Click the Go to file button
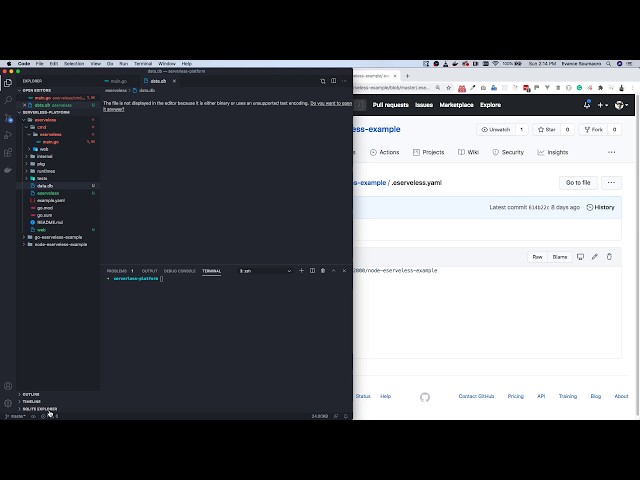 pyautogui.click(x=578, y=182)
